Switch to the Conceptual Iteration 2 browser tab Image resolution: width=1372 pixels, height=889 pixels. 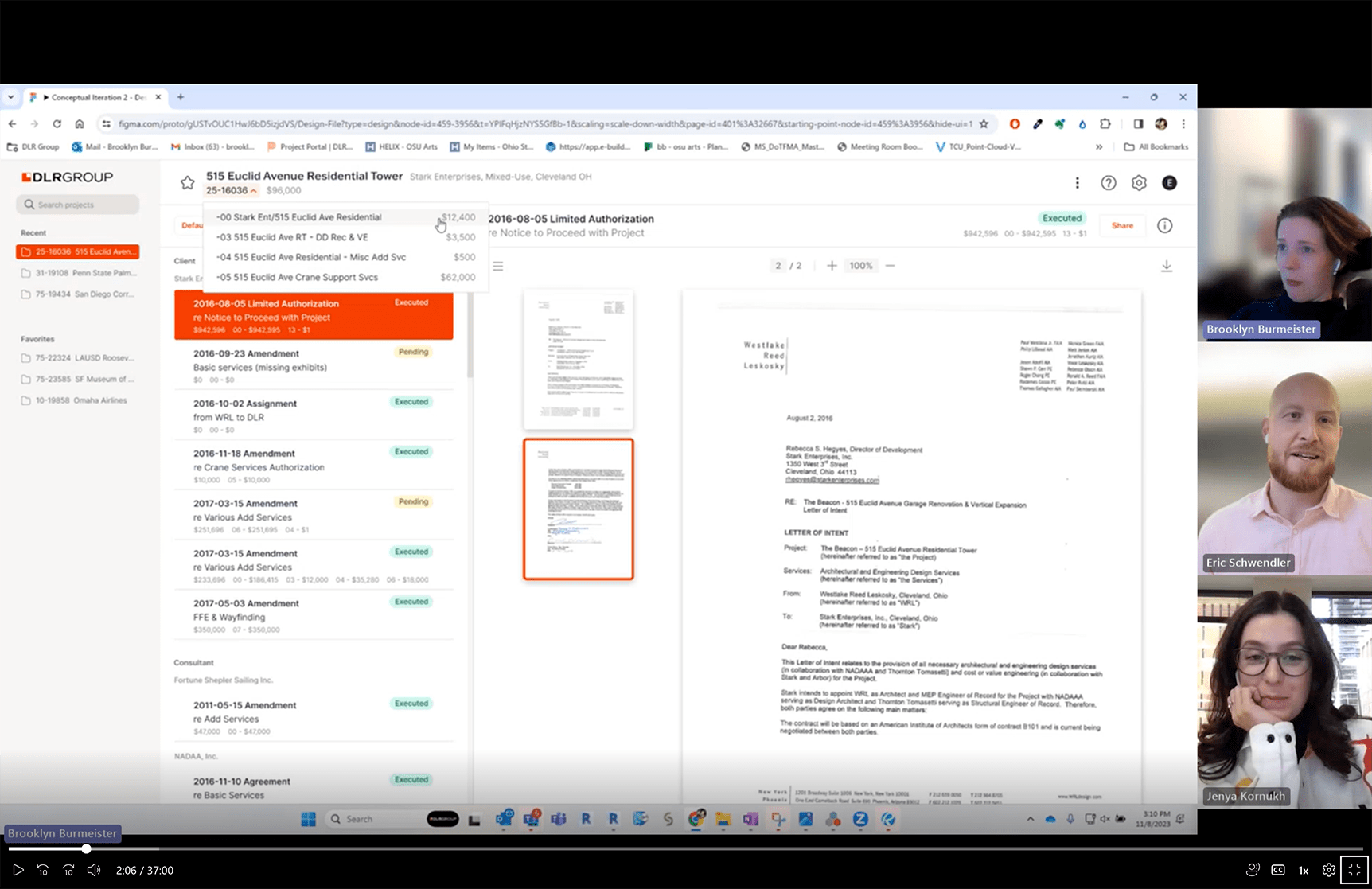click(x=95, y=97)
